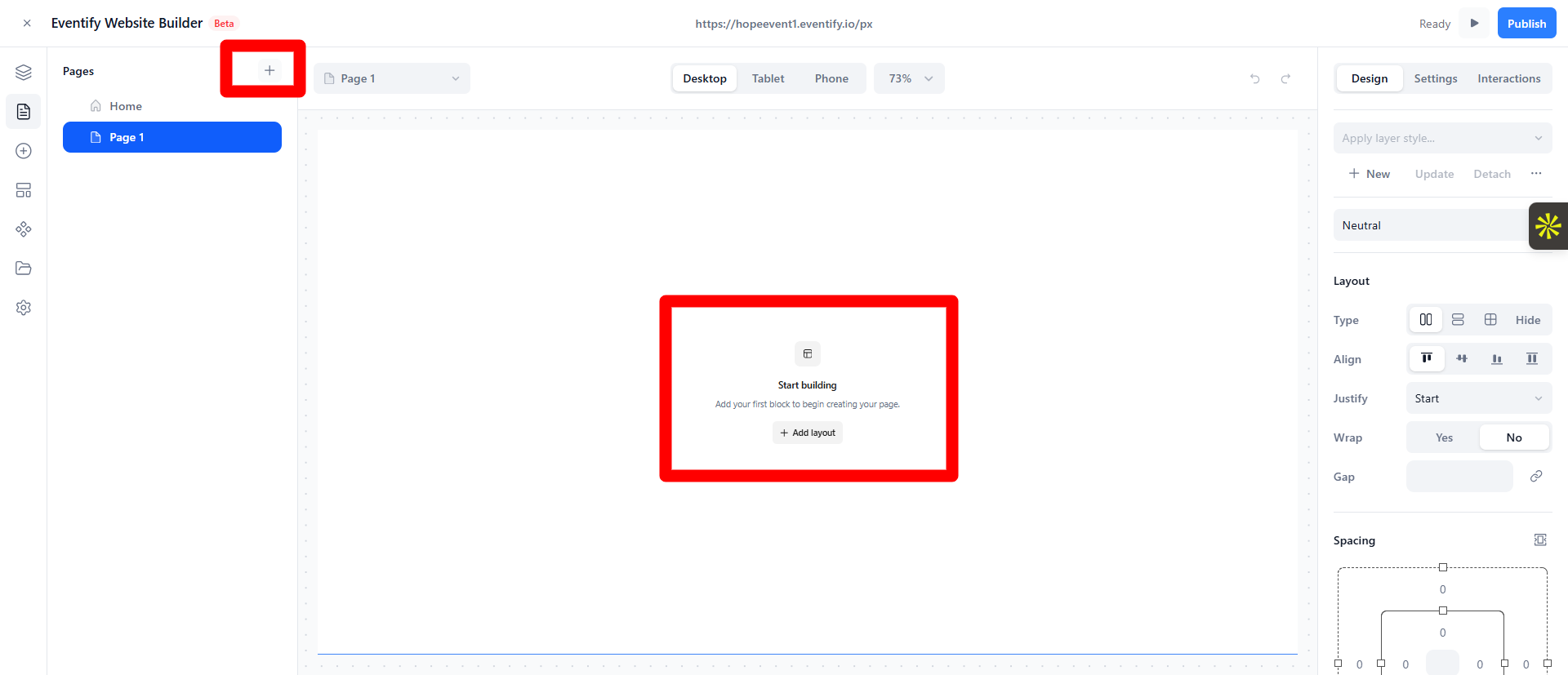Open the Justify Start dropdown

click(1479, 398)
